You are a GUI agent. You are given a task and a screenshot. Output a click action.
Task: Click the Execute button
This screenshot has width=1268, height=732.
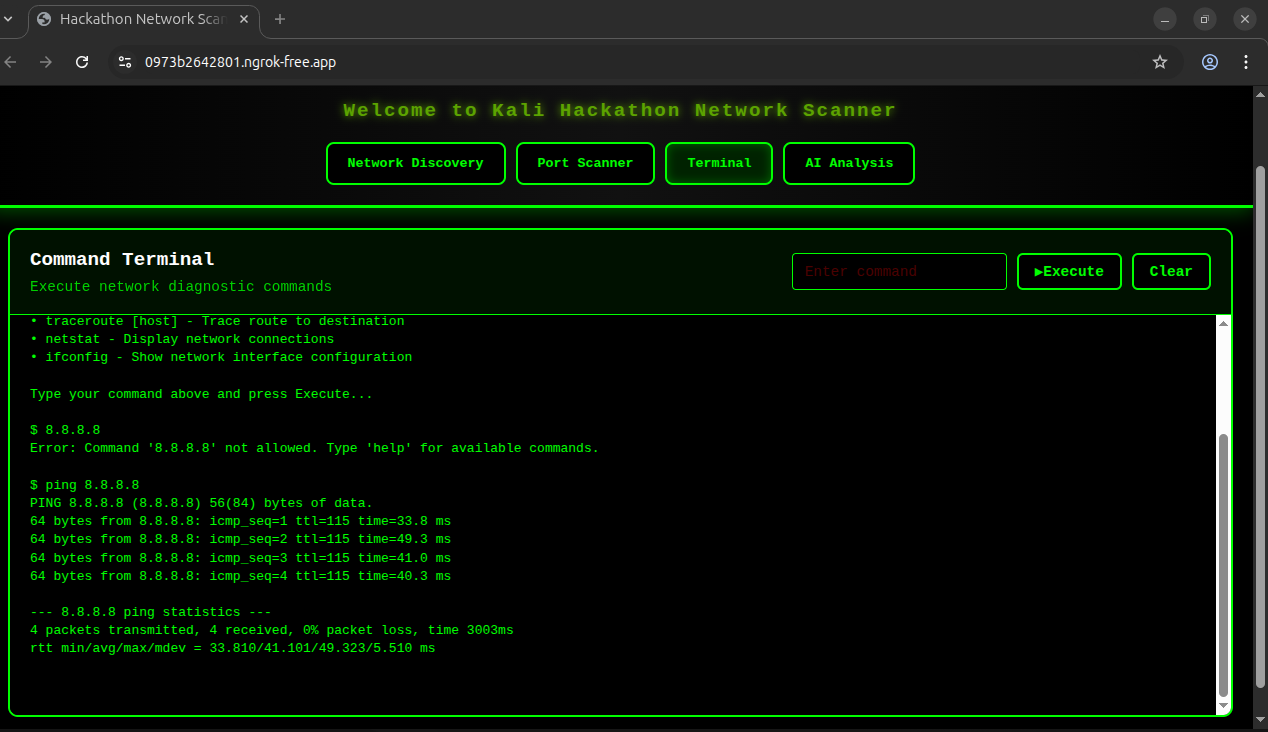[1069, 271]
